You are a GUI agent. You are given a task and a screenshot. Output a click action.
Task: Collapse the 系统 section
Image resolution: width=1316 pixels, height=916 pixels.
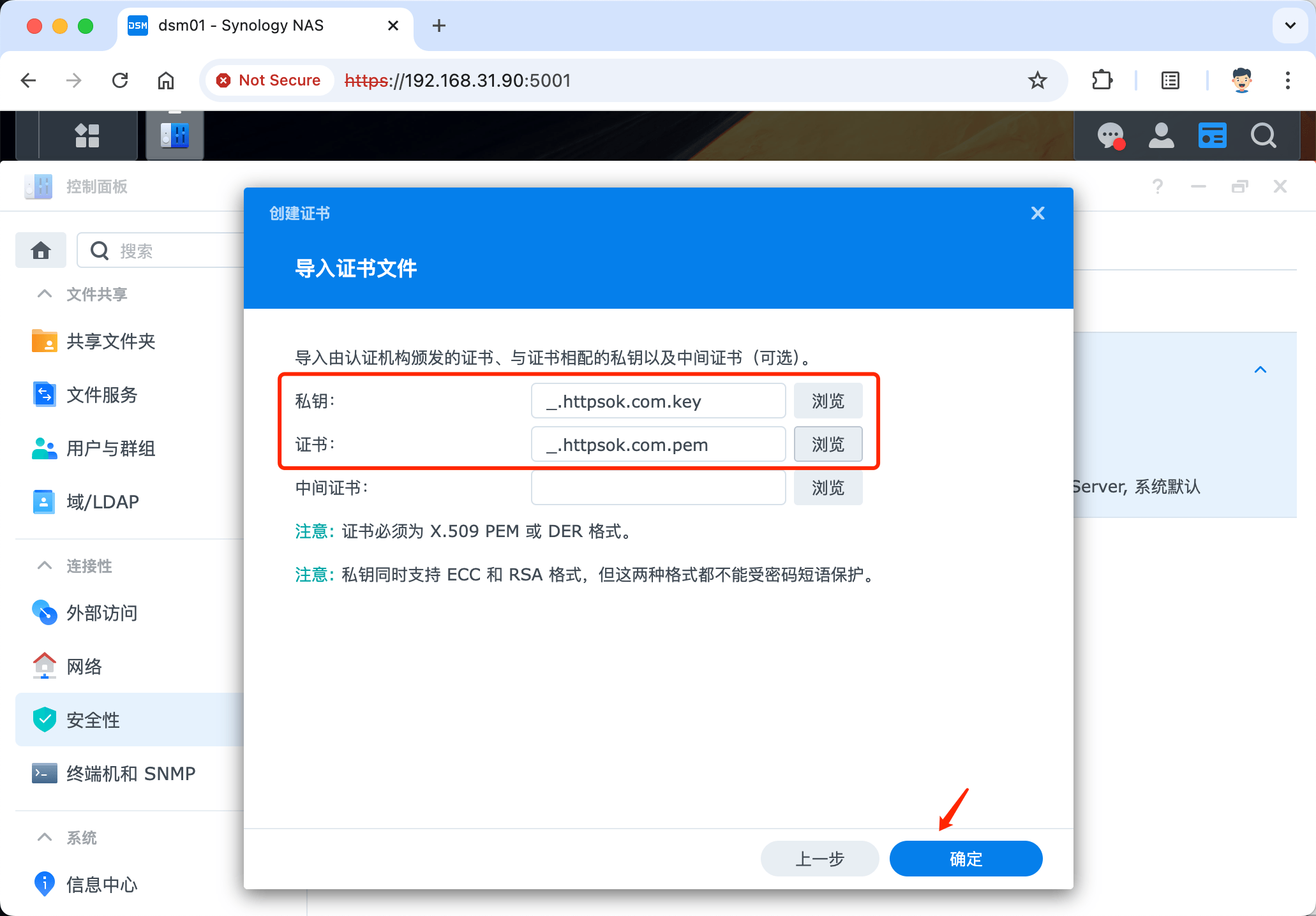click(x=45, y=838)
